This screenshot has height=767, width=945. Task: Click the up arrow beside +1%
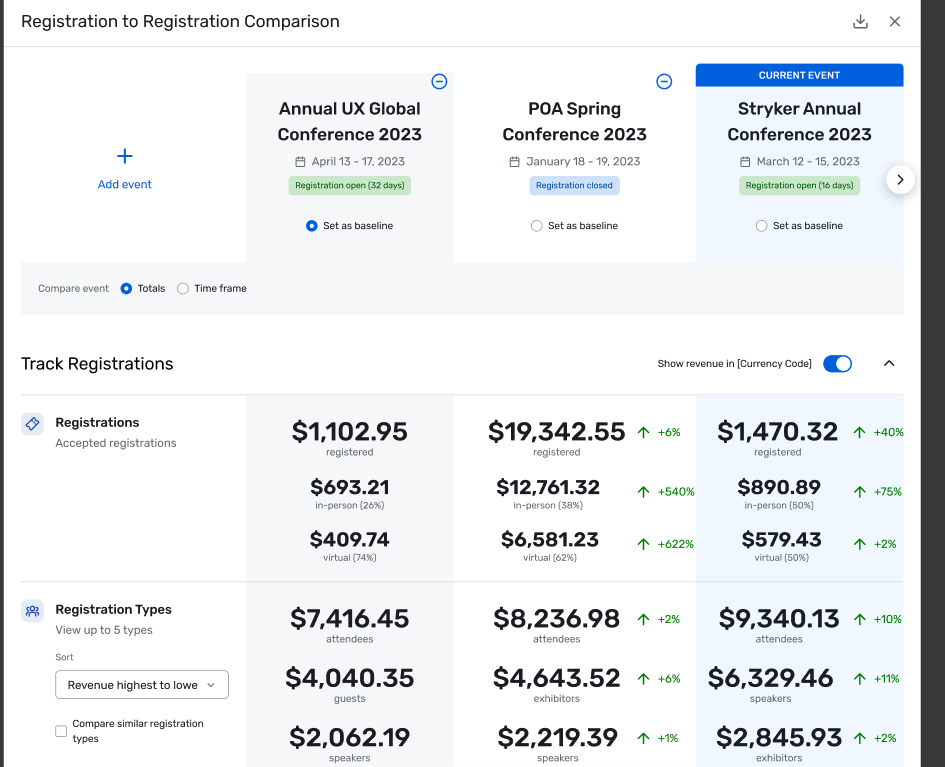point(644,738)
